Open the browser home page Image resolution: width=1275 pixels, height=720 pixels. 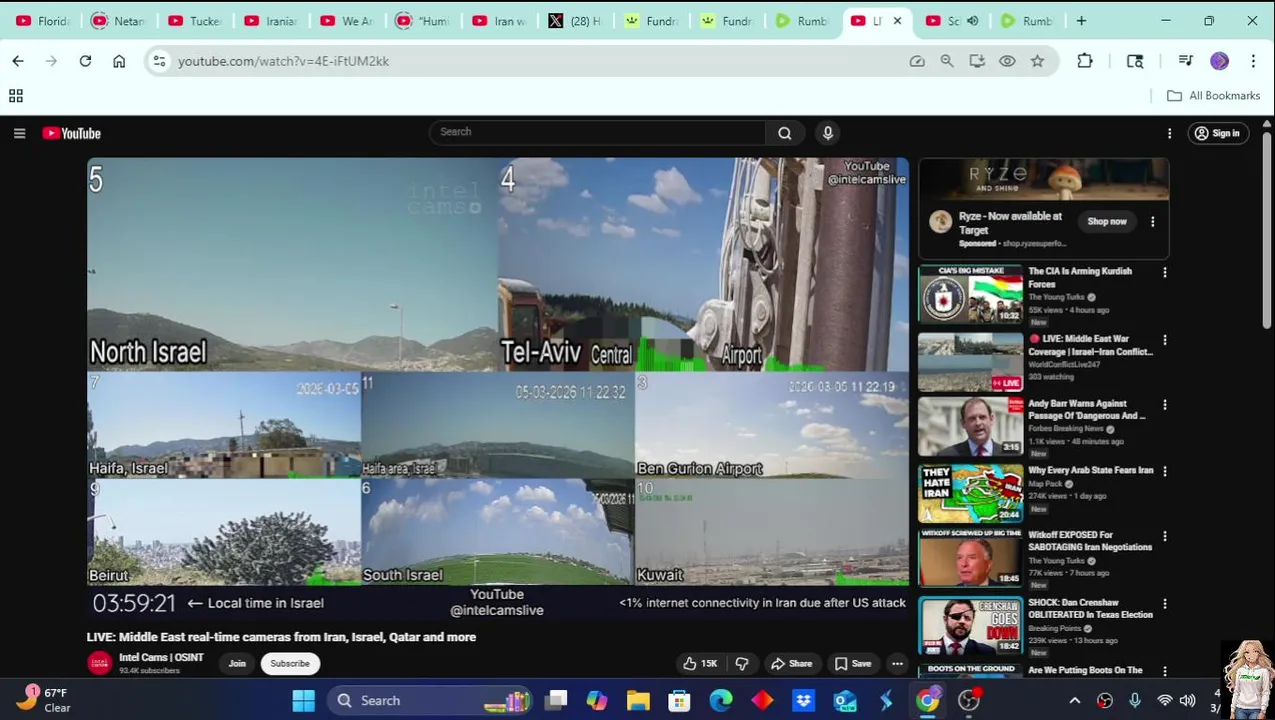(x=119, y=61)
